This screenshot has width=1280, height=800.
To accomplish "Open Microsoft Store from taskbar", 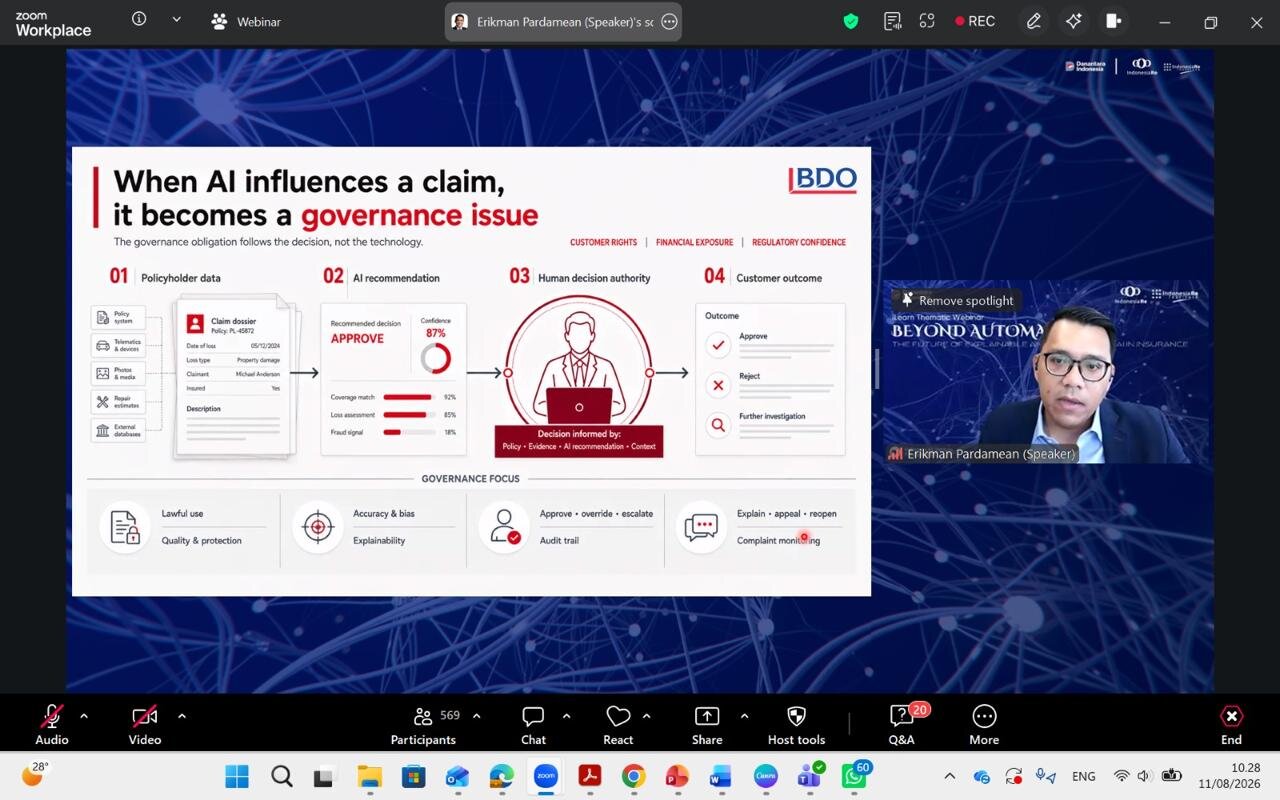I will pos(413,777).
